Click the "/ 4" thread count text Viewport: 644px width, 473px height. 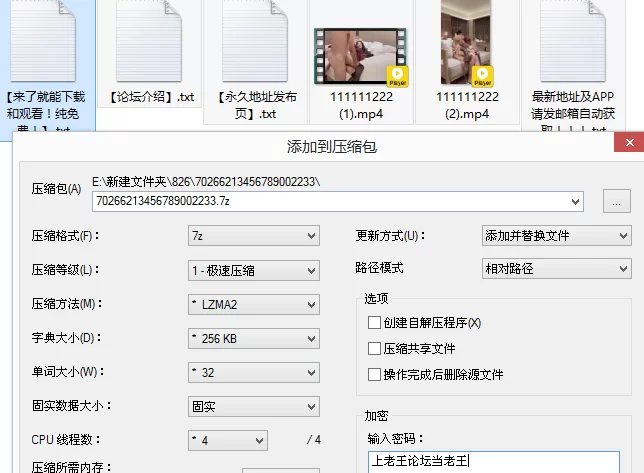(313, 440)
